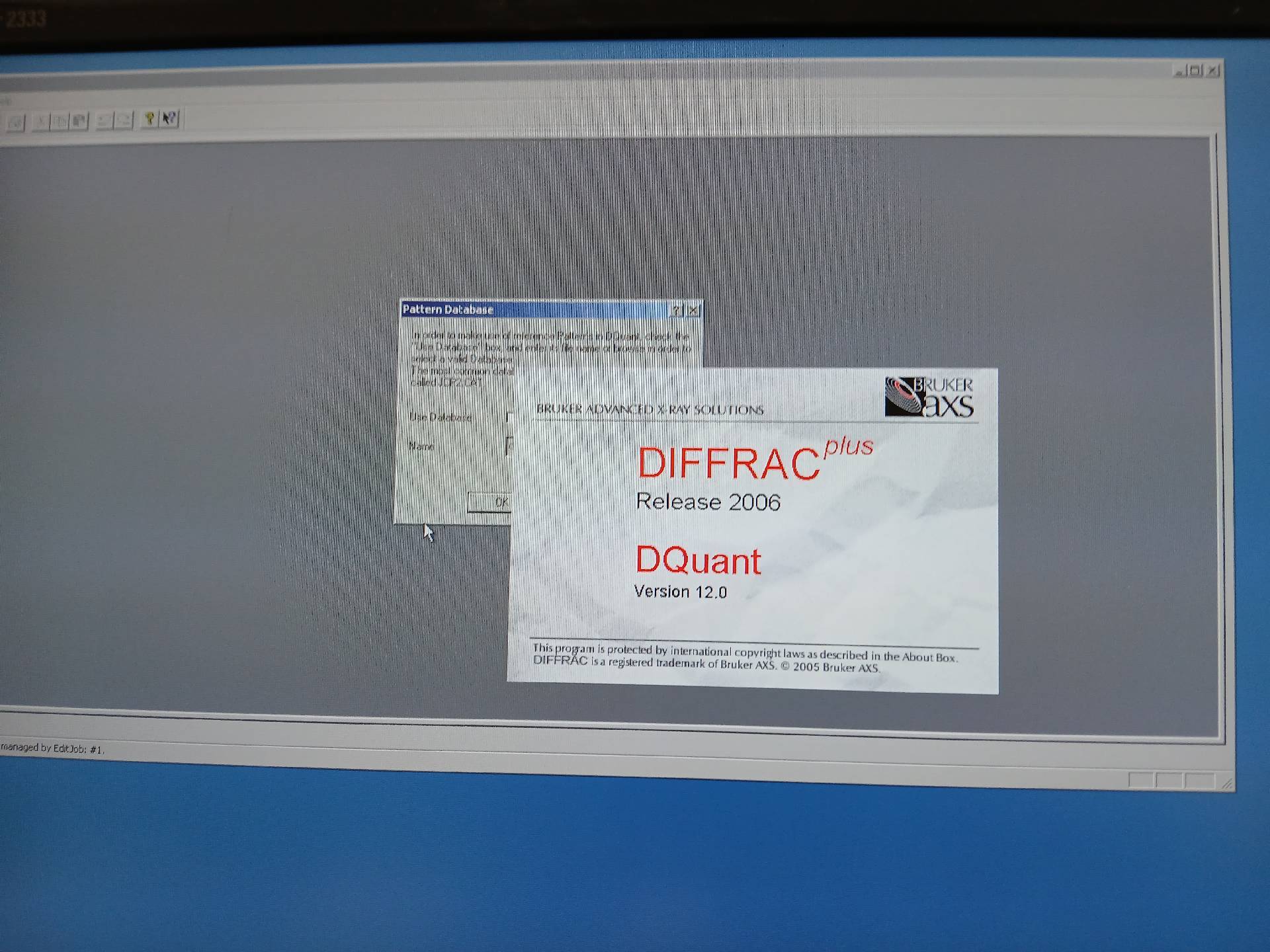Maximize the DQuant main window
The width and height of the screenshot is (1270, 952).
click(1196, 71)
